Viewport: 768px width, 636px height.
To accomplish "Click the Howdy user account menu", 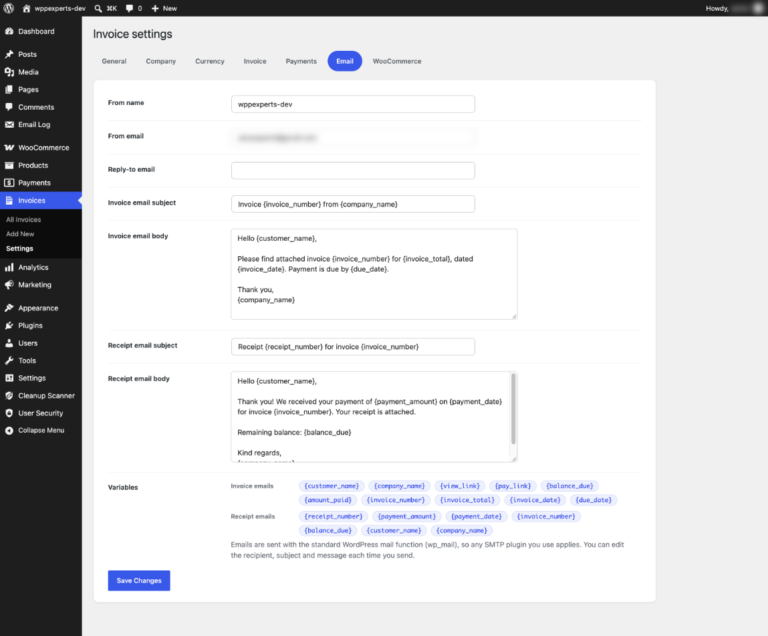I will 734,8.
